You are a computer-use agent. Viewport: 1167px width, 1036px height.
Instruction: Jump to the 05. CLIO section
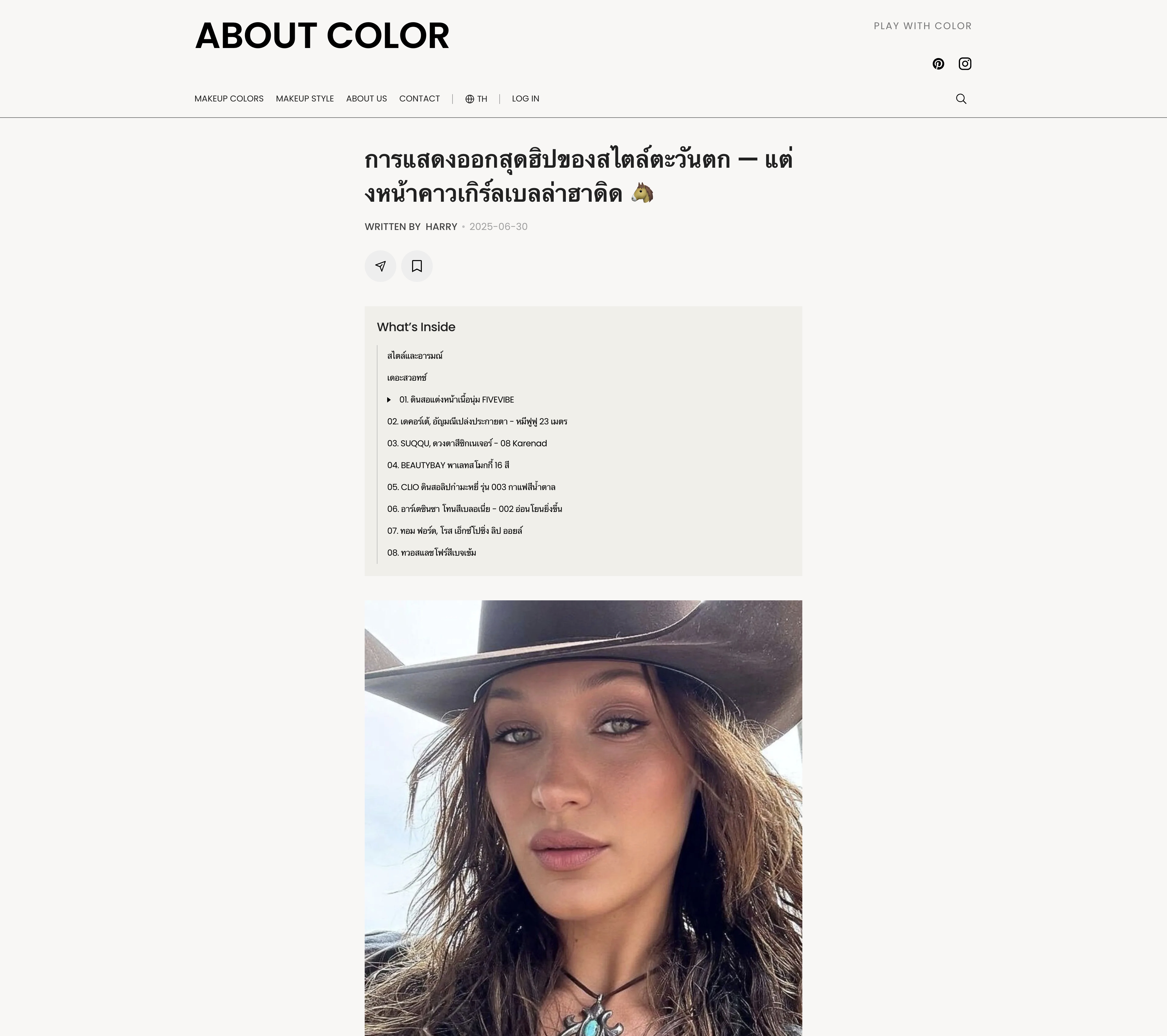pyautogui.click(x=471, y=487)
